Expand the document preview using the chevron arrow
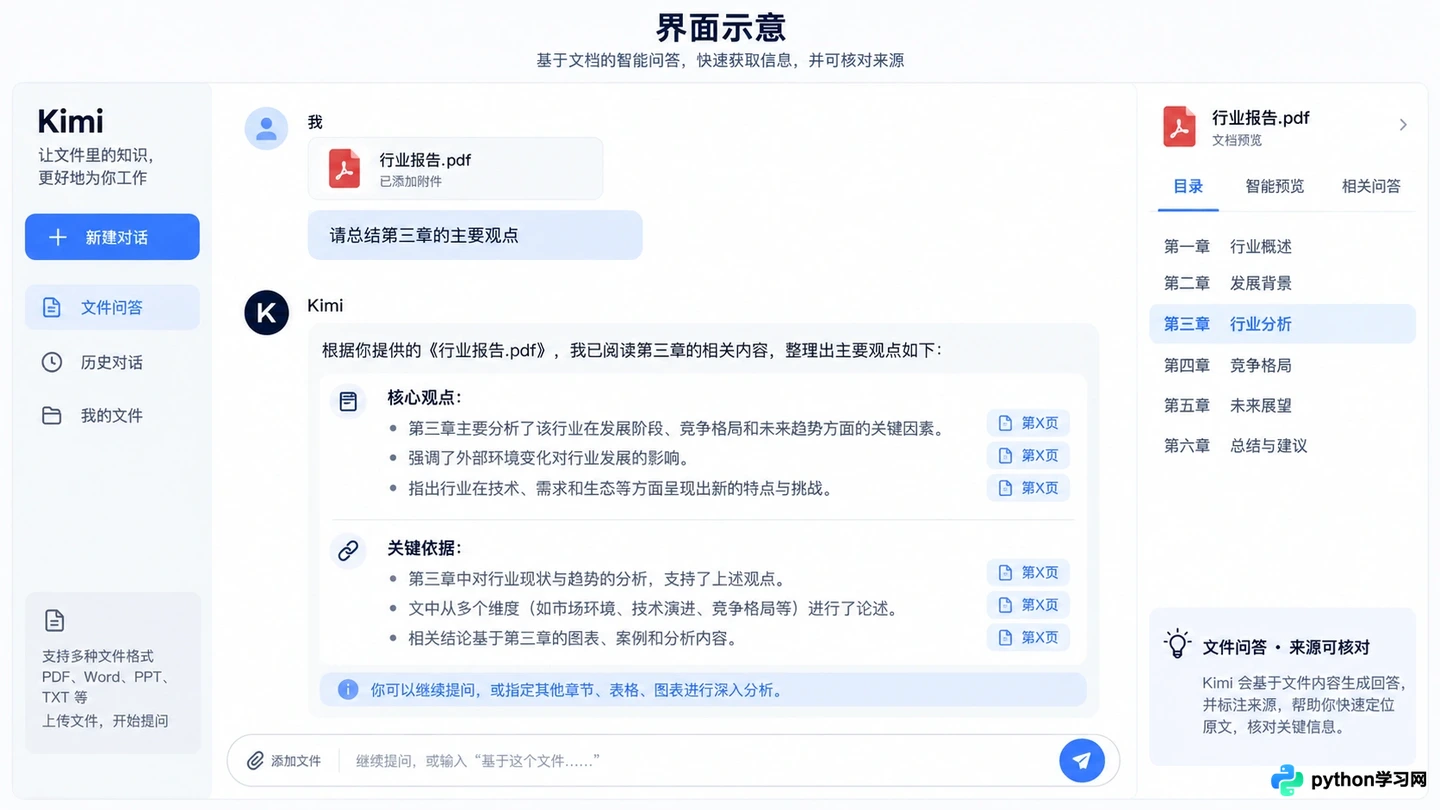 (x=1403, y=125)
